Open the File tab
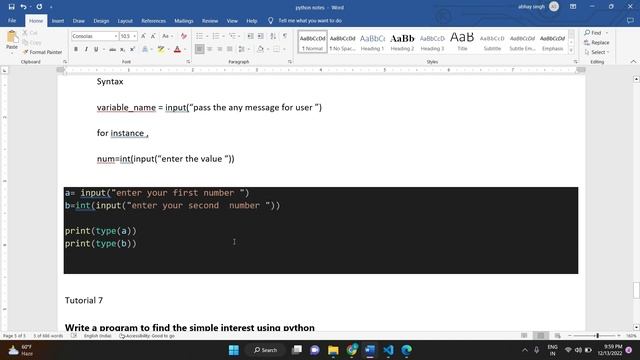Viewport: 640px width, 360px height. click(12, 20)
